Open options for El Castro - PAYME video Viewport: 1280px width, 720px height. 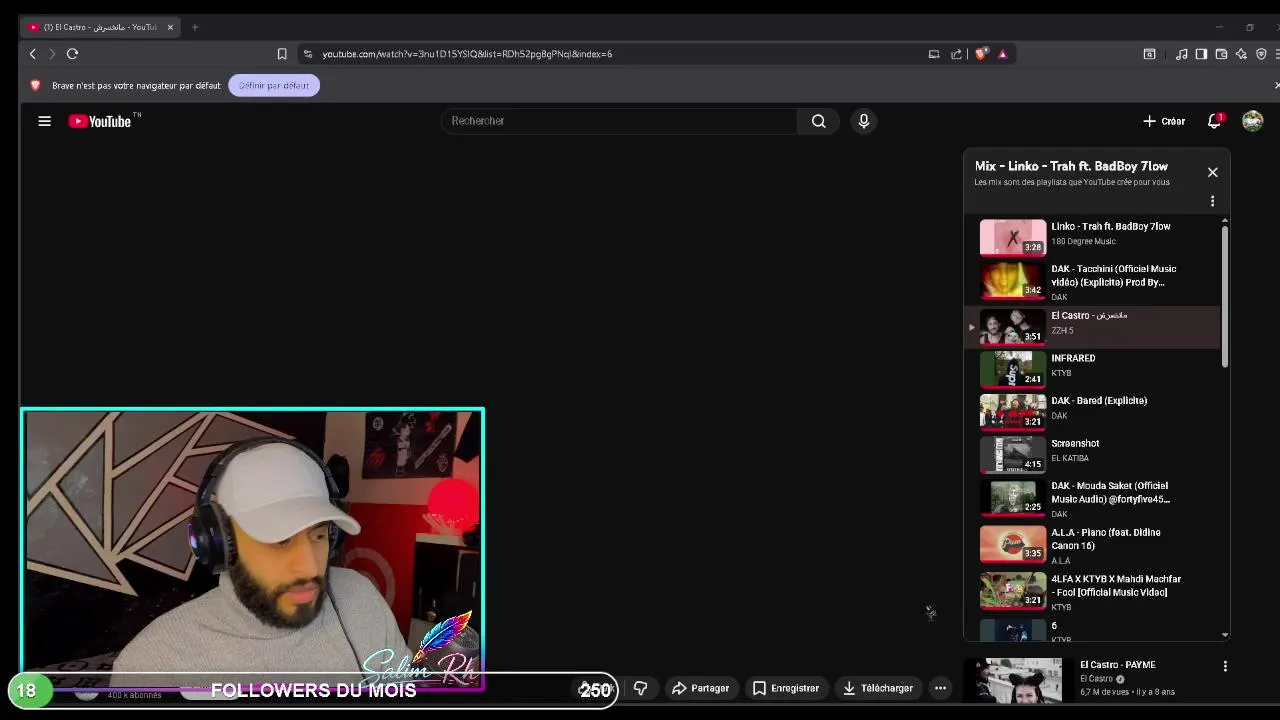click(1225, 666)
